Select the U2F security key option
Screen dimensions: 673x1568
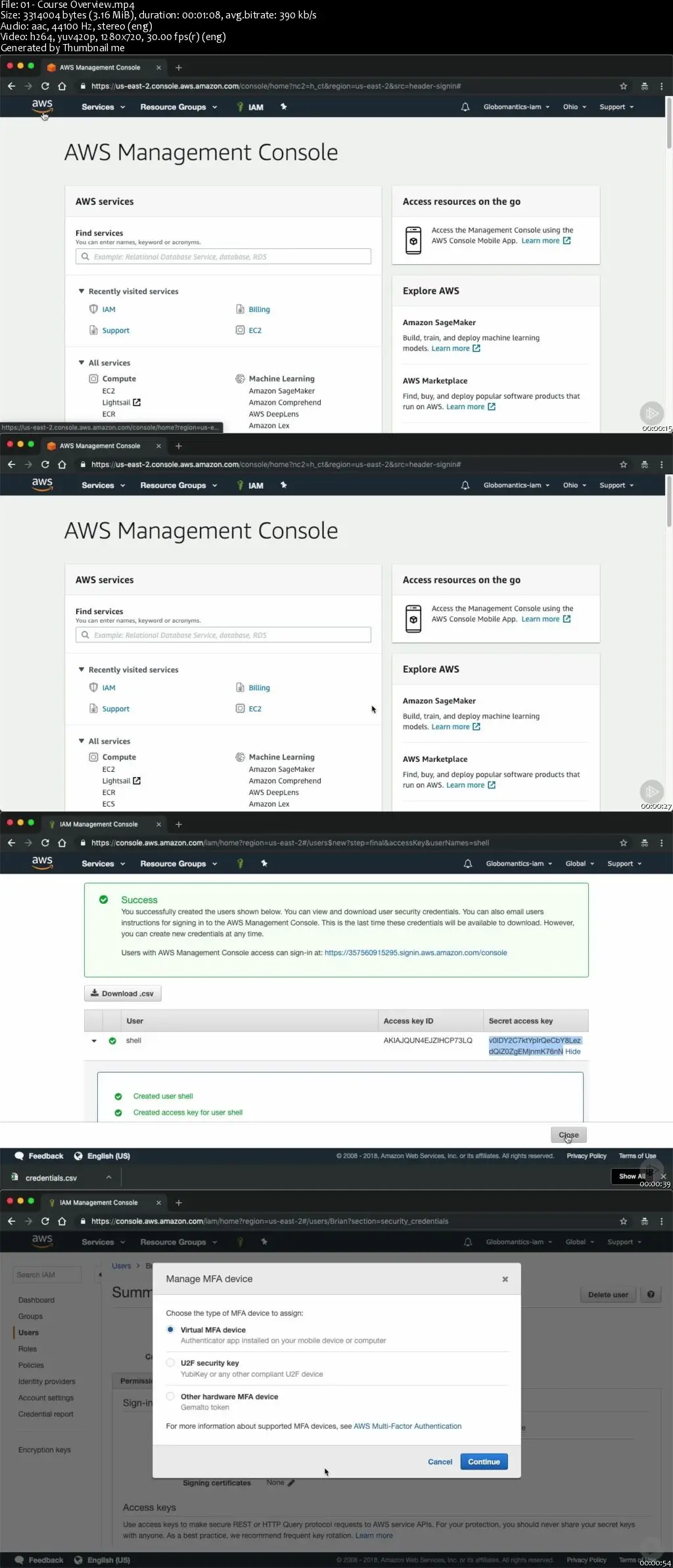click(170, 1363)
